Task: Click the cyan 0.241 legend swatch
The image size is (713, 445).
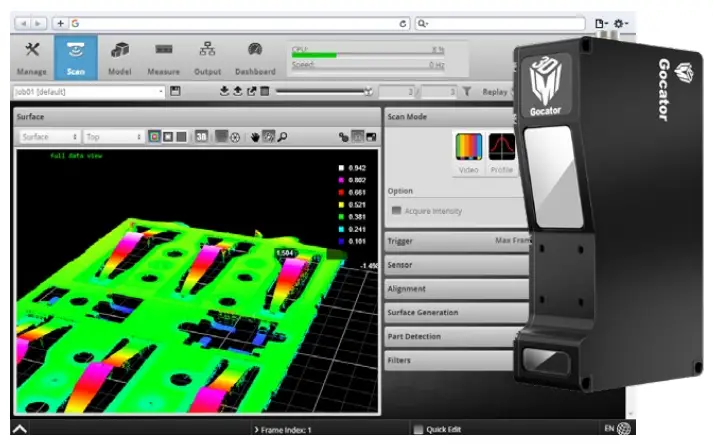Action: point(341,229)
